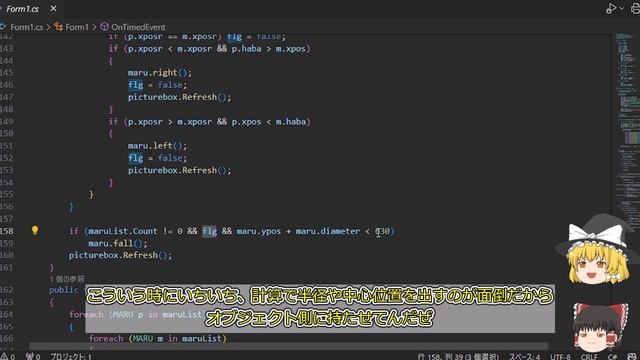Click the Form1.cs breadcrumb item
640x360 pixels.
click(26, 27)
